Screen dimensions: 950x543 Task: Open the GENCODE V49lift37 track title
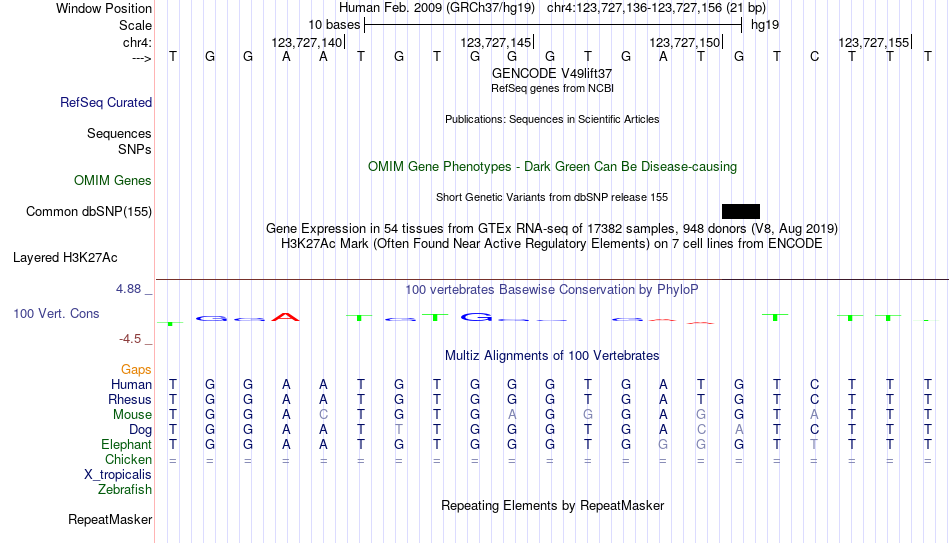click(x=552, y=73)
